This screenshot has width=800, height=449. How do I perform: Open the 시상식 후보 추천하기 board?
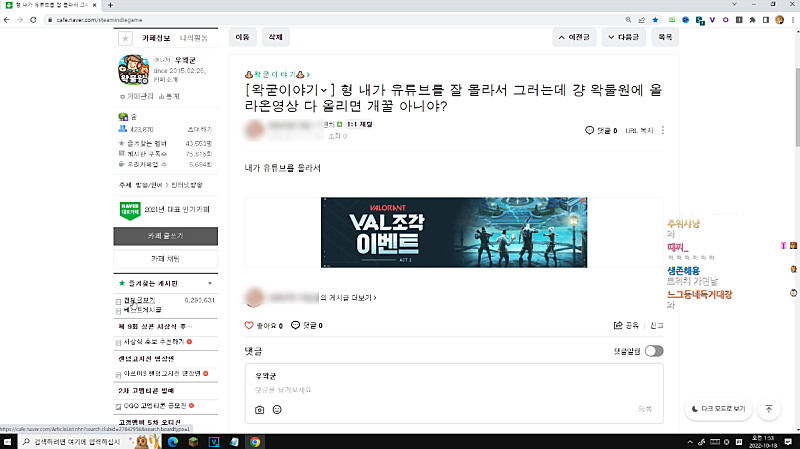[x=154, y=342]
